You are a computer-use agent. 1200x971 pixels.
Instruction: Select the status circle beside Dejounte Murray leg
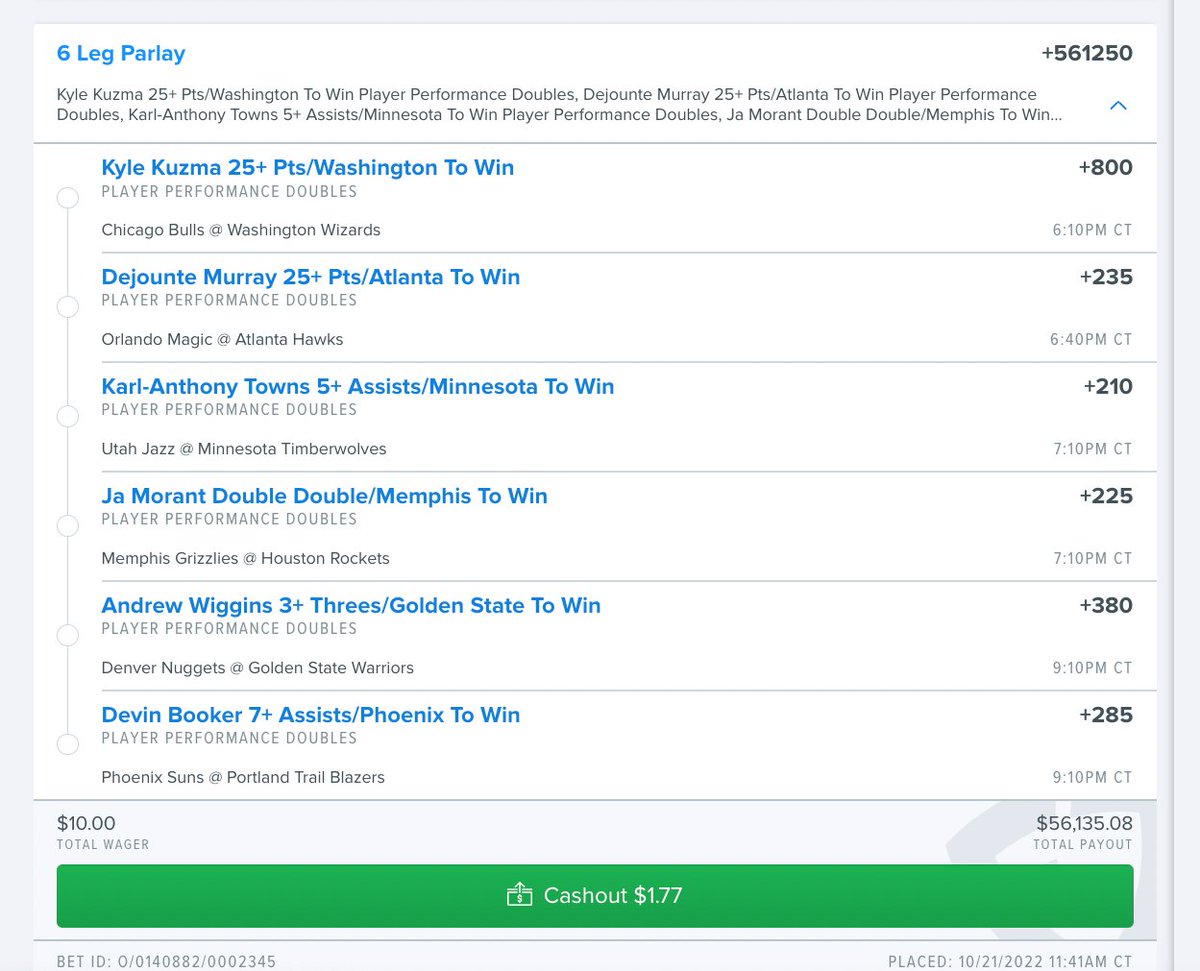pyautogui.click(x=67, y=307)
